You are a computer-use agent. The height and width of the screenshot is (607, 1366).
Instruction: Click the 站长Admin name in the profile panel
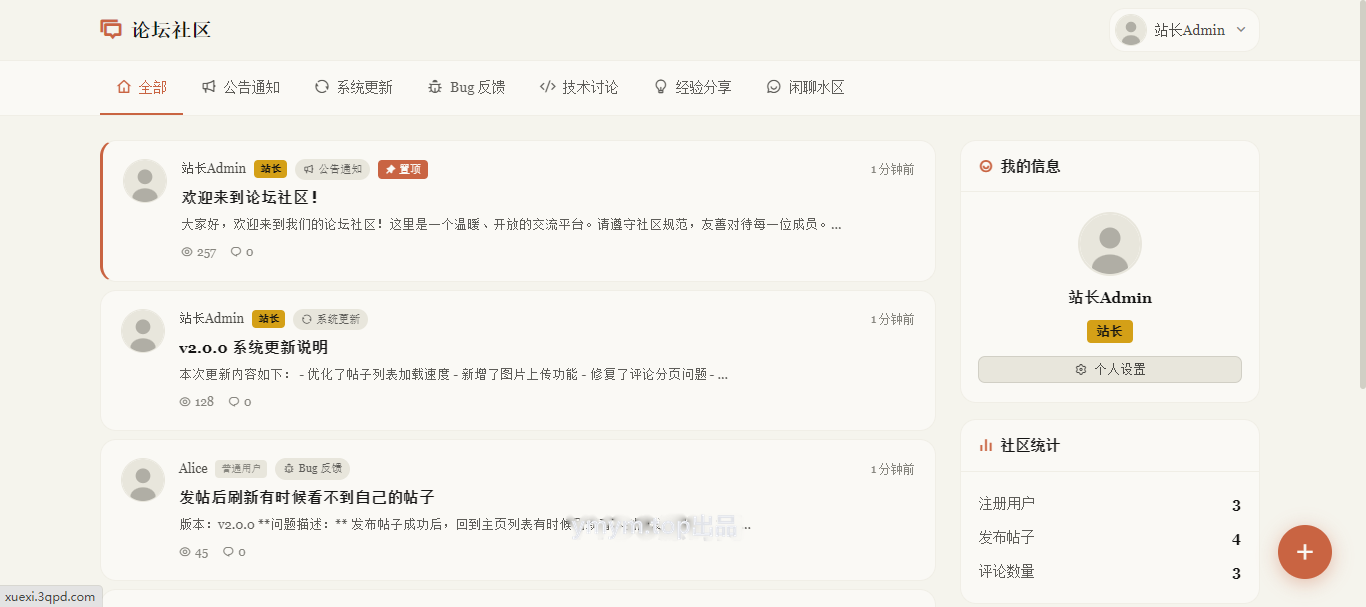(x=1110, y=298)
